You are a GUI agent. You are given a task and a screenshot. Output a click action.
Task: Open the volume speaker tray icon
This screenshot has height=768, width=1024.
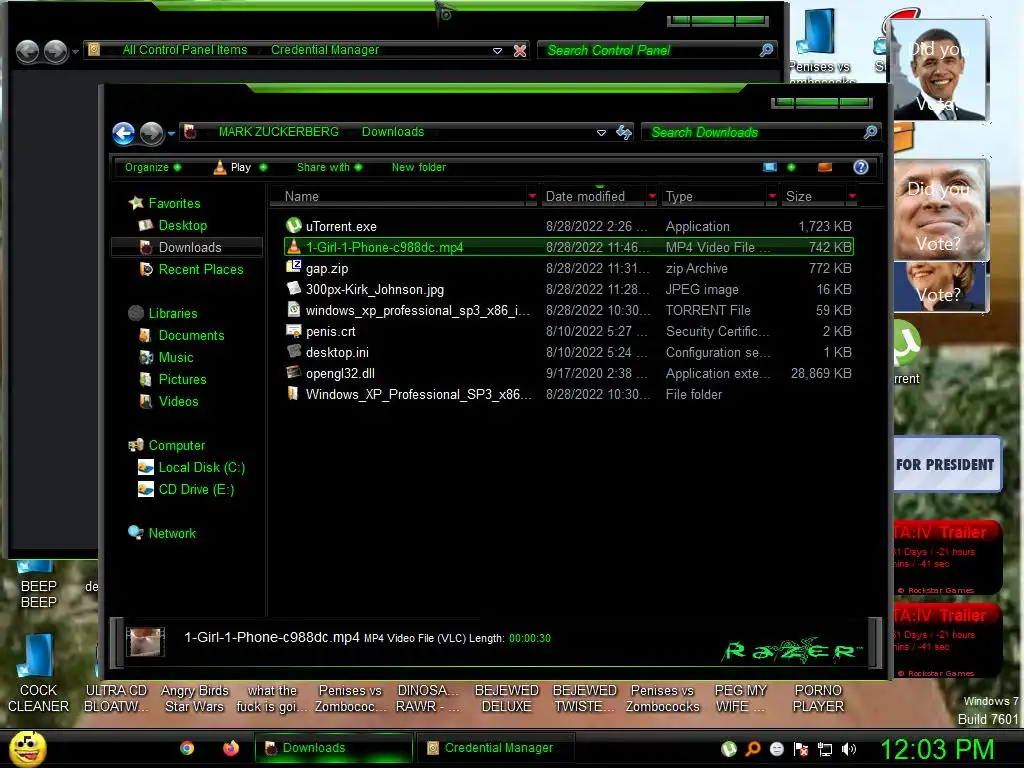[848, 749]
